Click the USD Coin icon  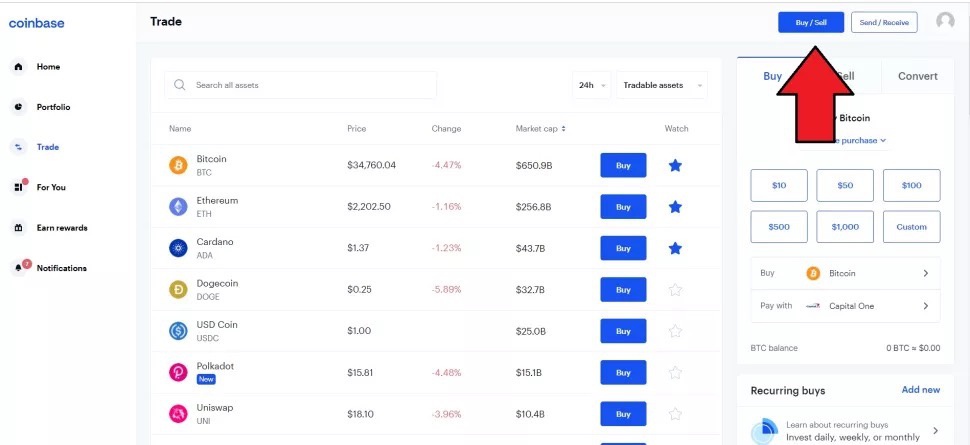[x=178, y=331]
